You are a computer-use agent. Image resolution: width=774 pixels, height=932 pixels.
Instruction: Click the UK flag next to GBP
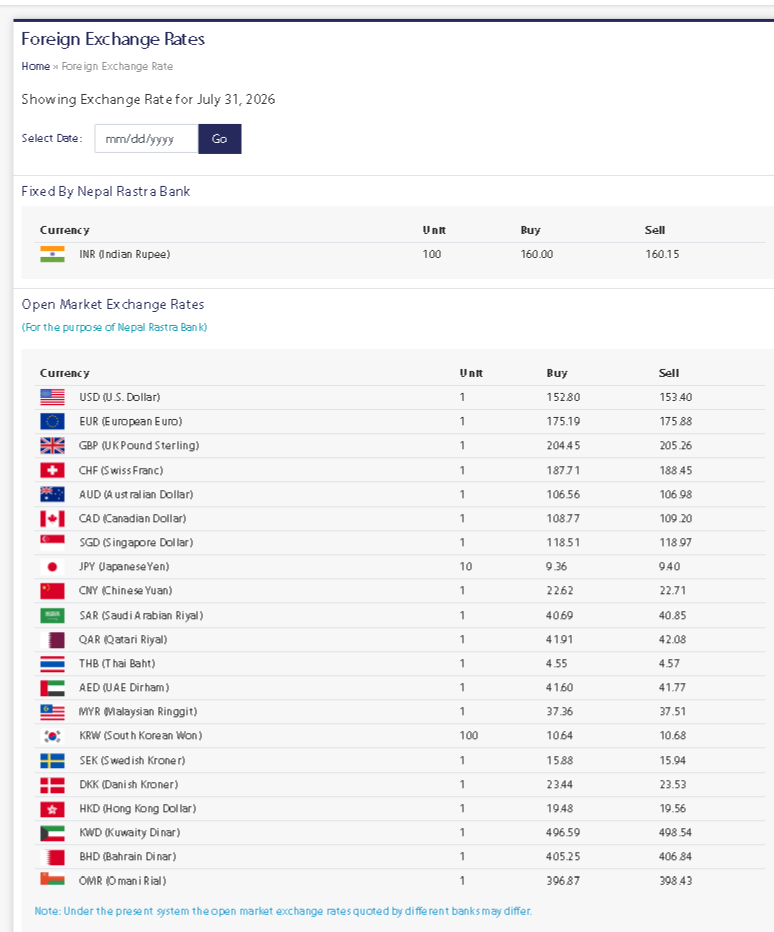52,446
